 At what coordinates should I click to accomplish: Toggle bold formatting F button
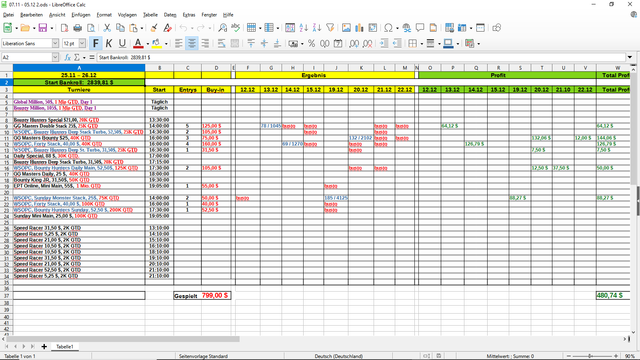[x=96, y=43]
